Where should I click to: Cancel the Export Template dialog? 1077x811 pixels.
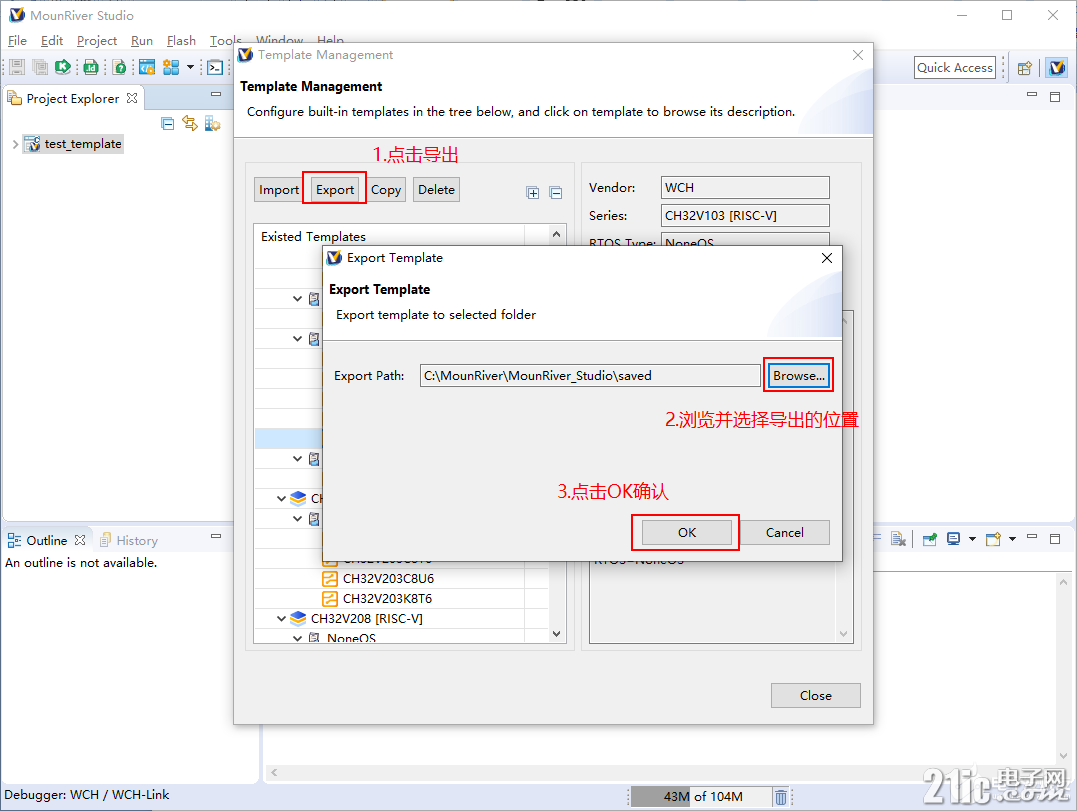pos(784,532)
